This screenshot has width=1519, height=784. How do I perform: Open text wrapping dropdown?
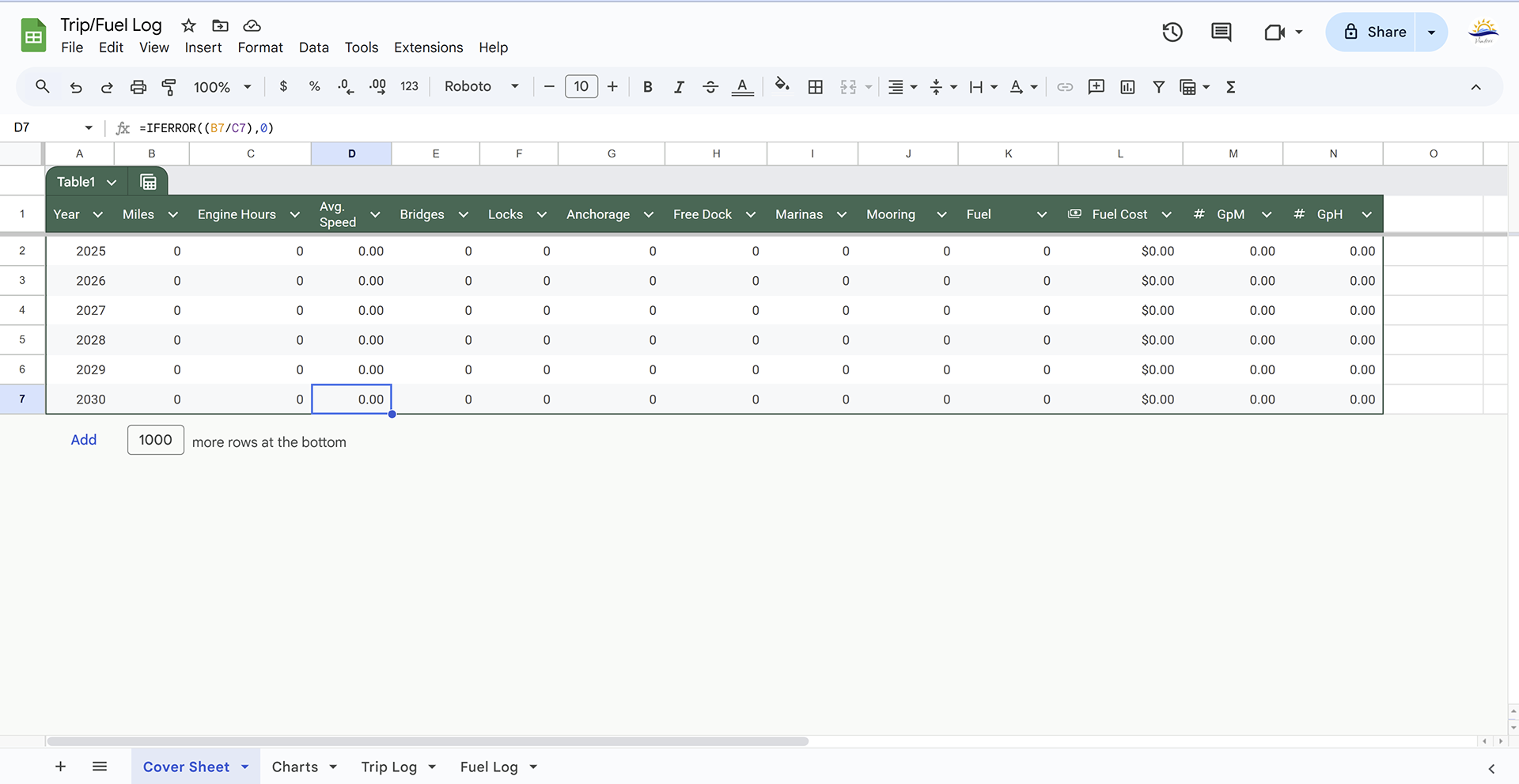click(x=983, y=87)
